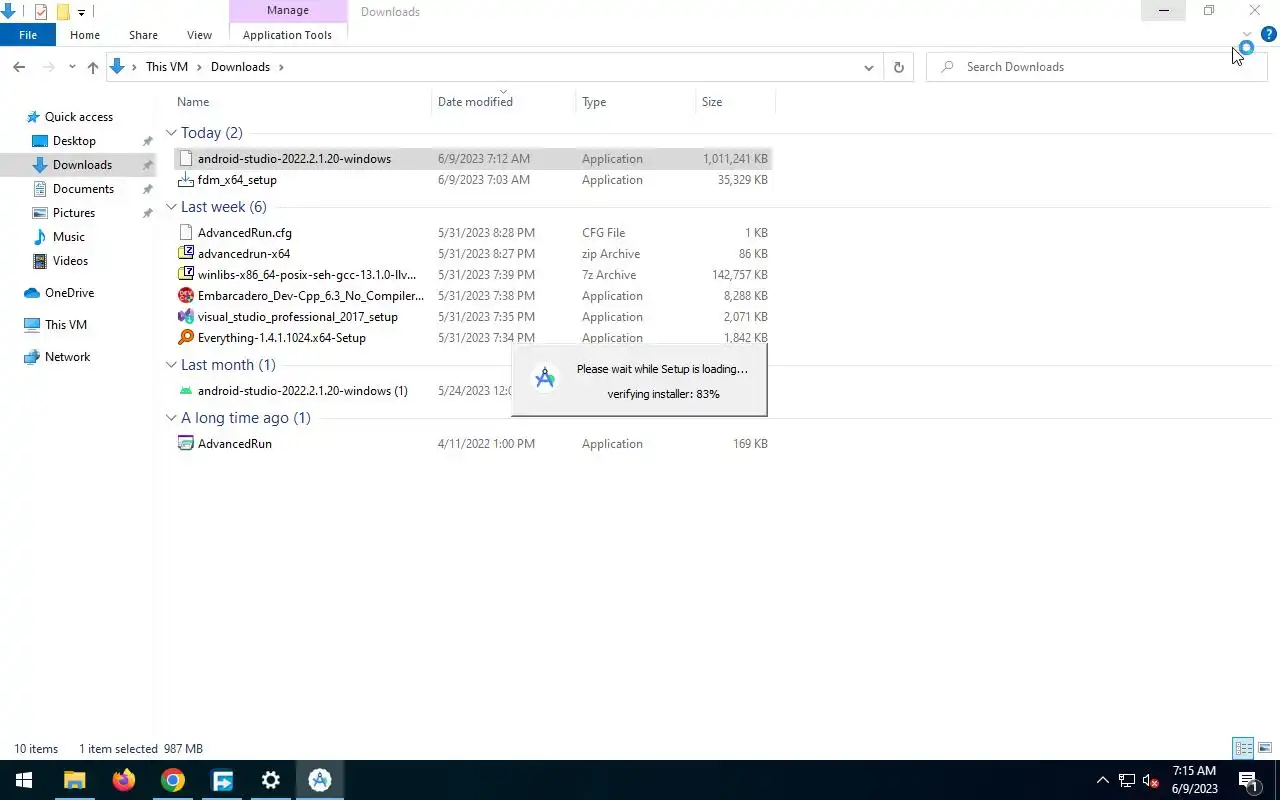Select the fdm_x64_setup file icon
Image resolution: width=1280 pixels, height=800 pixels.
pyautogui.click(x=185, y=180)
